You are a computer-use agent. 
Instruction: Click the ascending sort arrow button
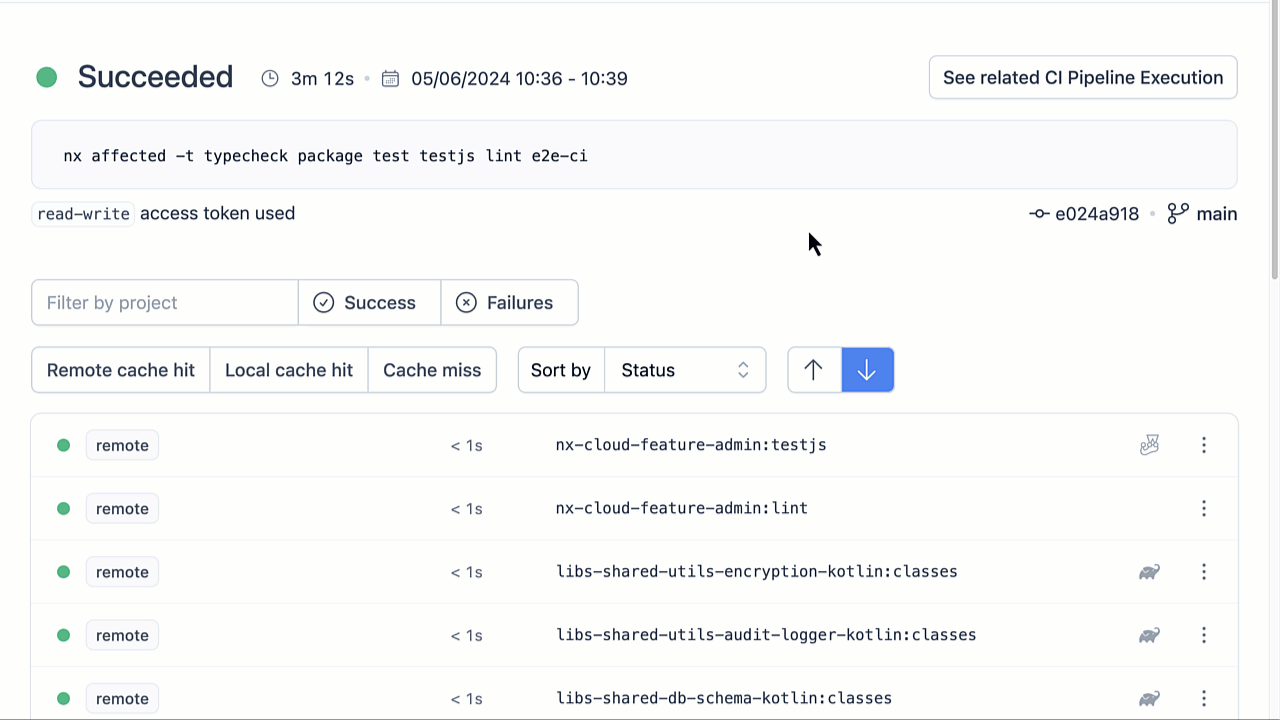[814, 370]
